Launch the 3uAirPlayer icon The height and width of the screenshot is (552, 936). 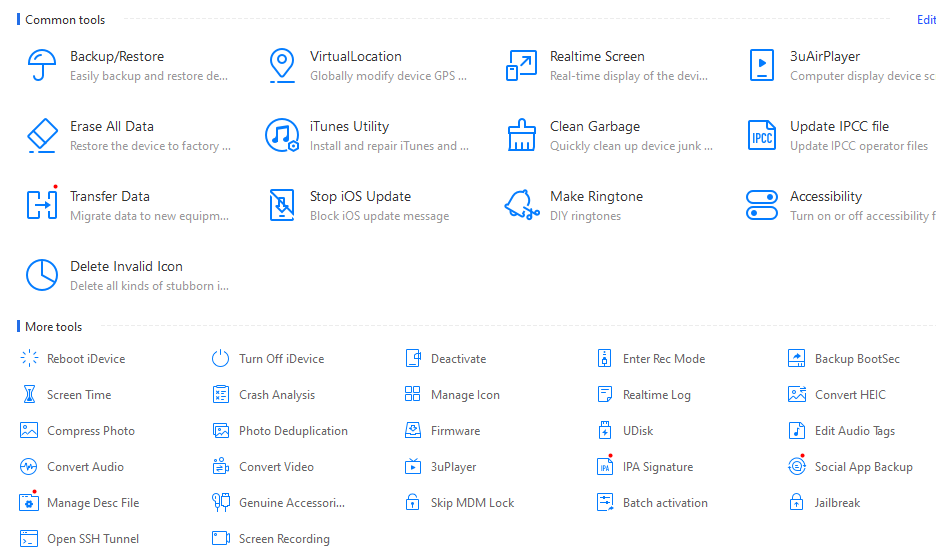click(x=762, y=65)
